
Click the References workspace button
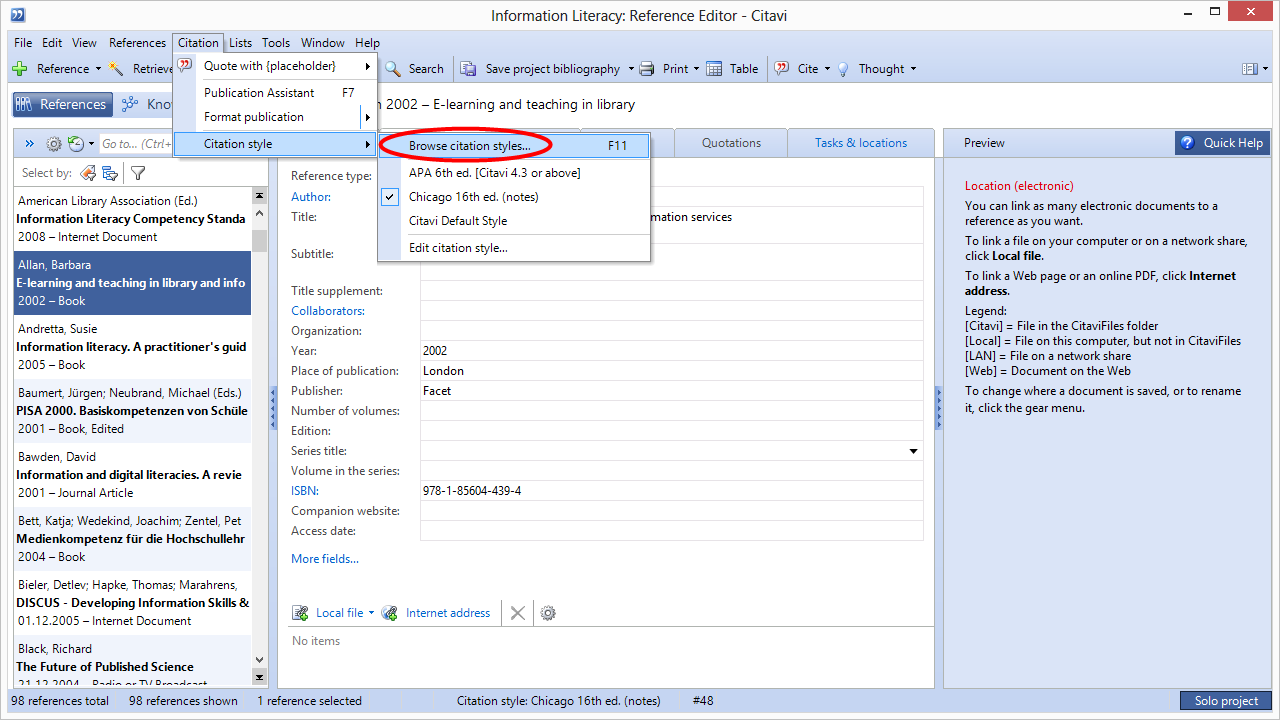[62, 104]
